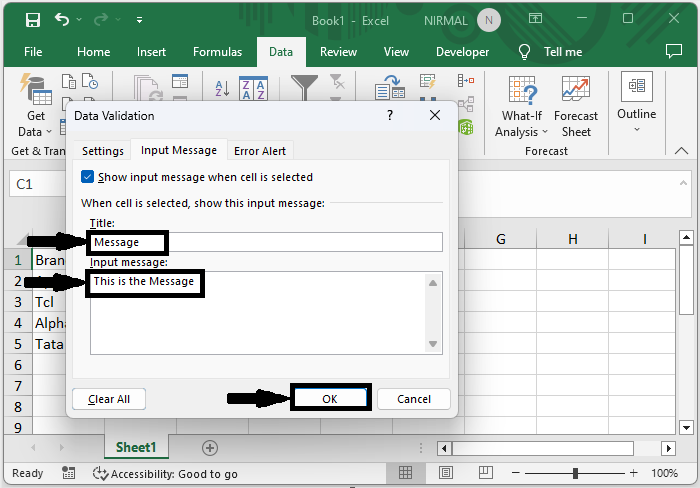
Task: Click the Redo arrow icon
Action: point(101,20)
